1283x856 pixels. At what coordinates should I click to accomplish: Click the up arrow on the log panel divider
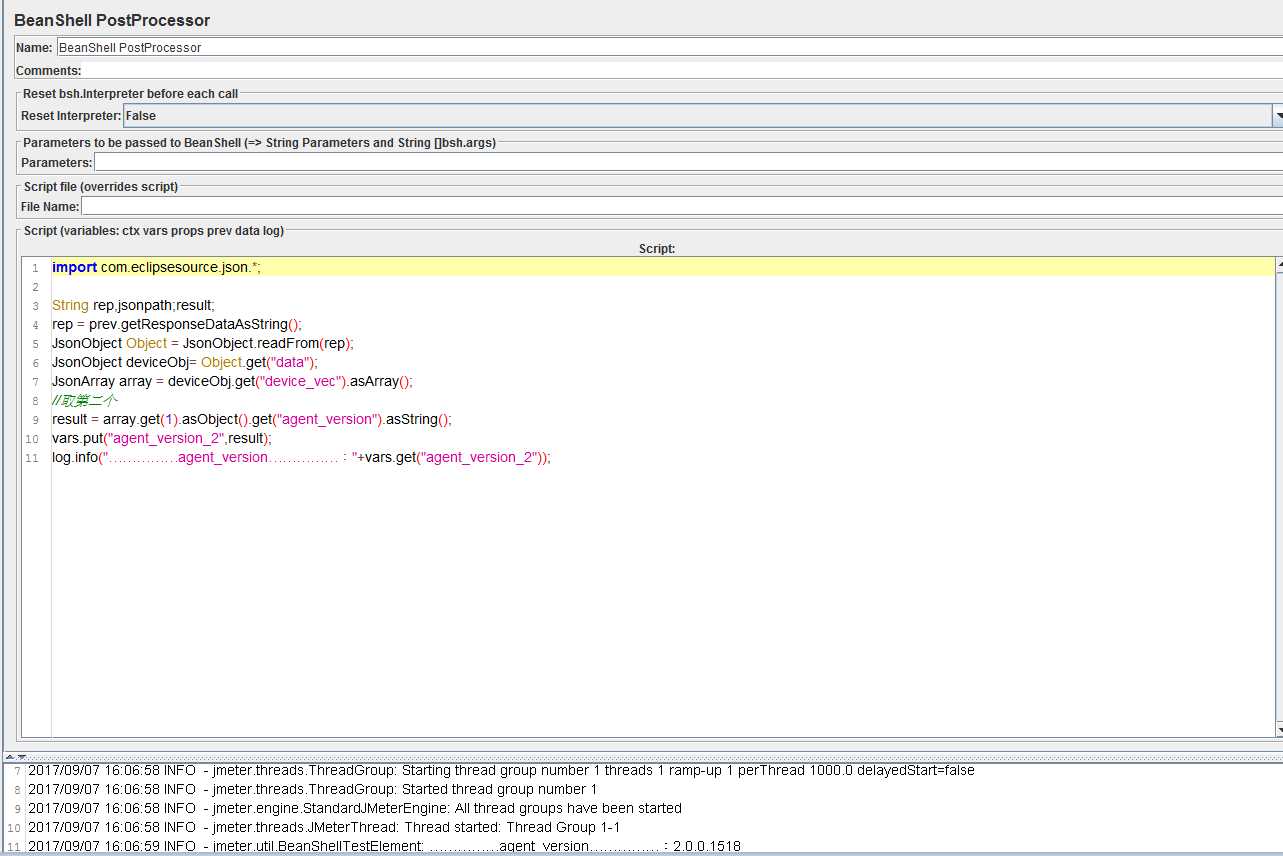[10, 756]
